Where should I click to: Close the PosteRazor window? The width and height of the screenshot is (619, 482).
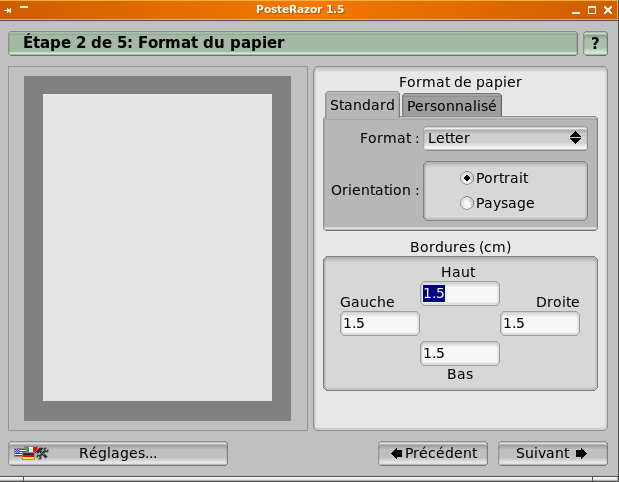(x=608, y=10)
